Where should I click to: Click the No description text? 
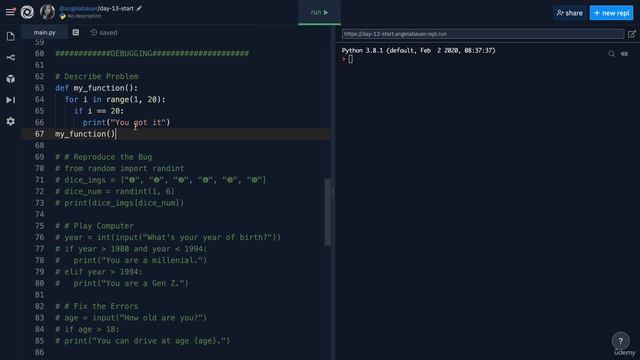coord(84,16)
